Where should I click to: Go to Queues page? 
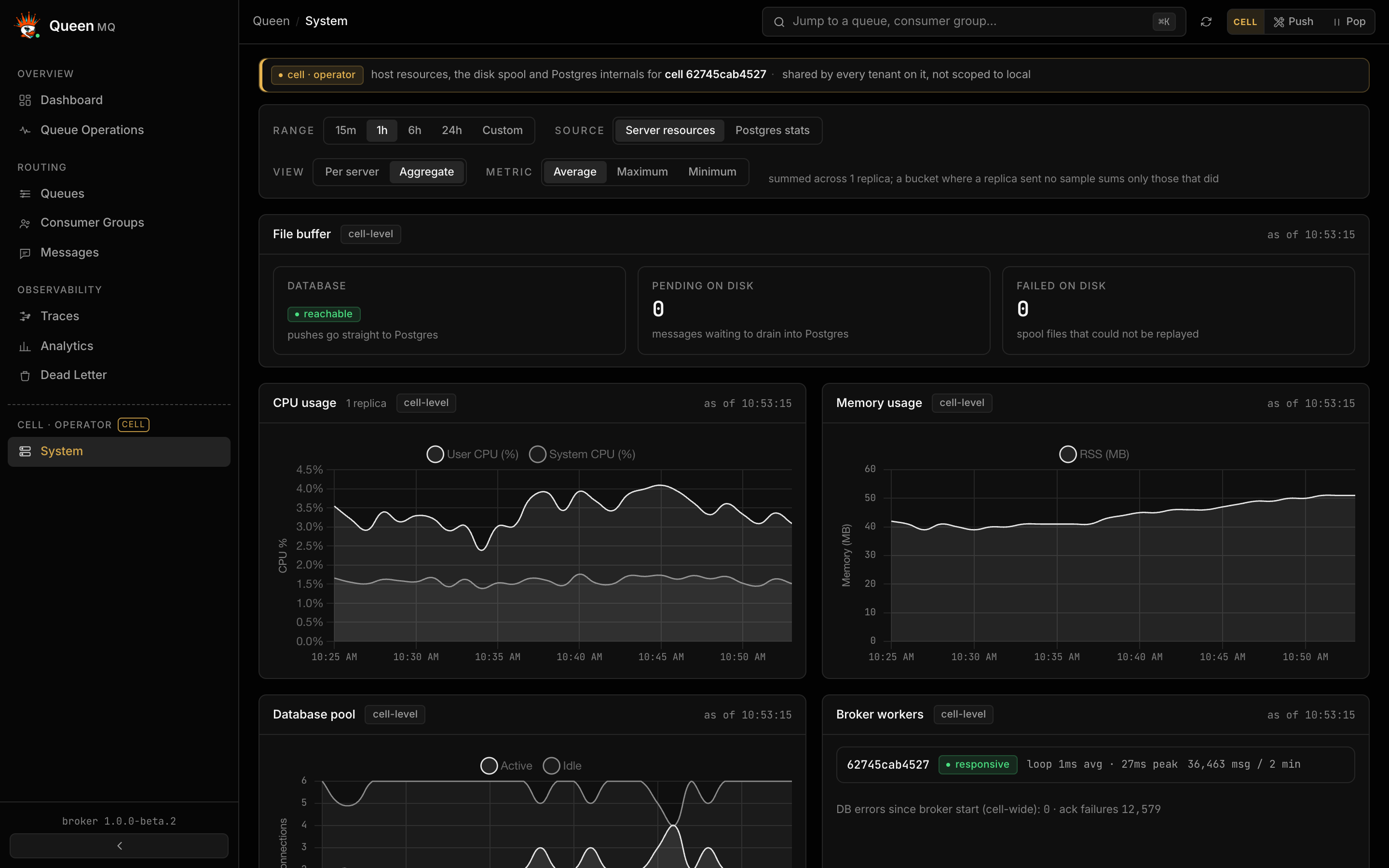(x=119, y=194)
